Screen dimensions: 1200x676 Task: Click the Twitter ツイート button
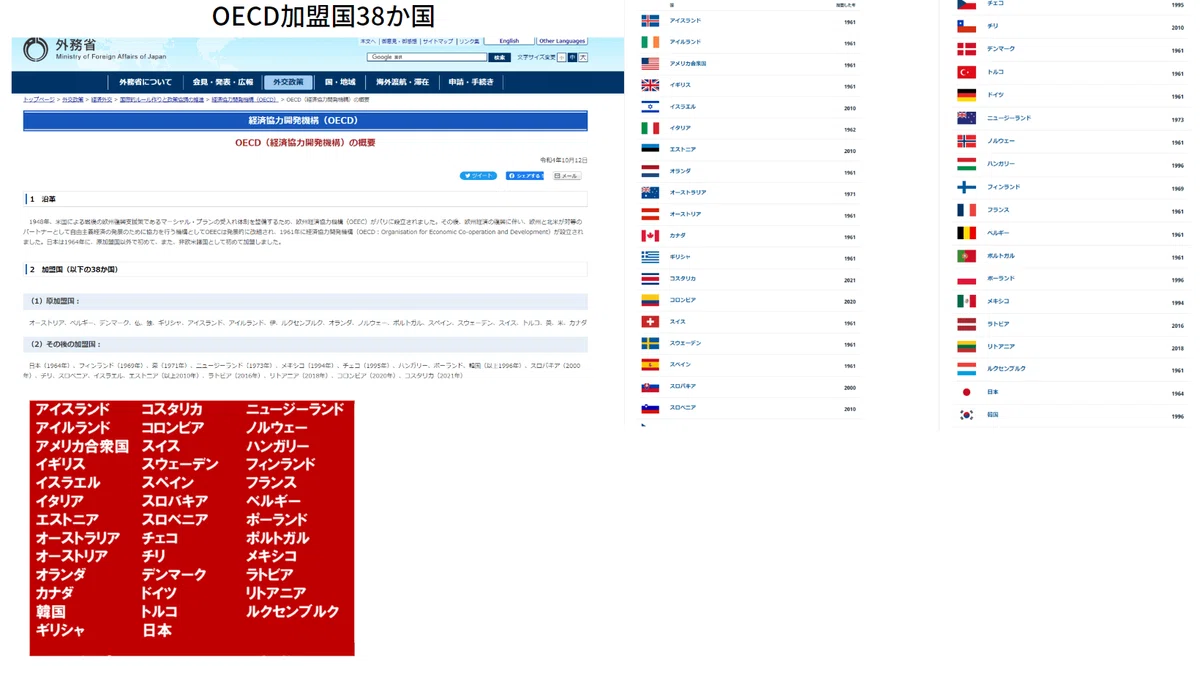click(x=478, y=176)
